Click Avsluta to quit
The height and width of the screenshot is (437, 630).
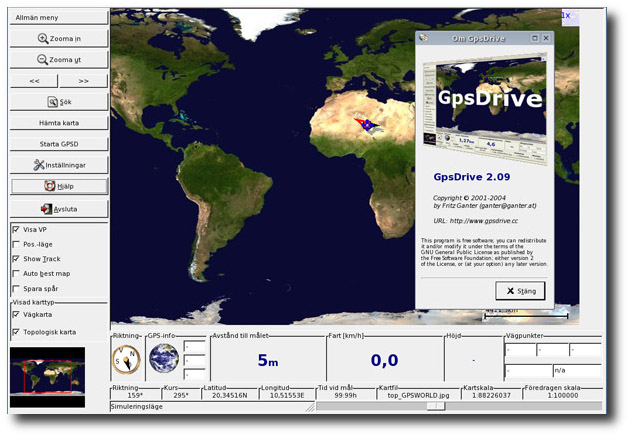59,209
